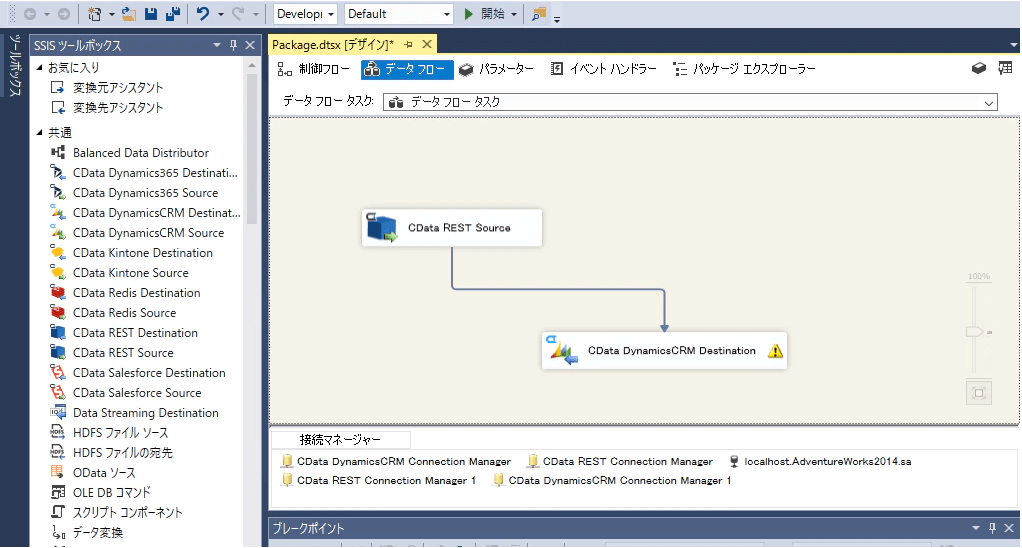Click the canvas zoom slider handle
Image resolution: width=1022 pixels, height=548 pixels.
pyautogui.click(x=974, y=332)
